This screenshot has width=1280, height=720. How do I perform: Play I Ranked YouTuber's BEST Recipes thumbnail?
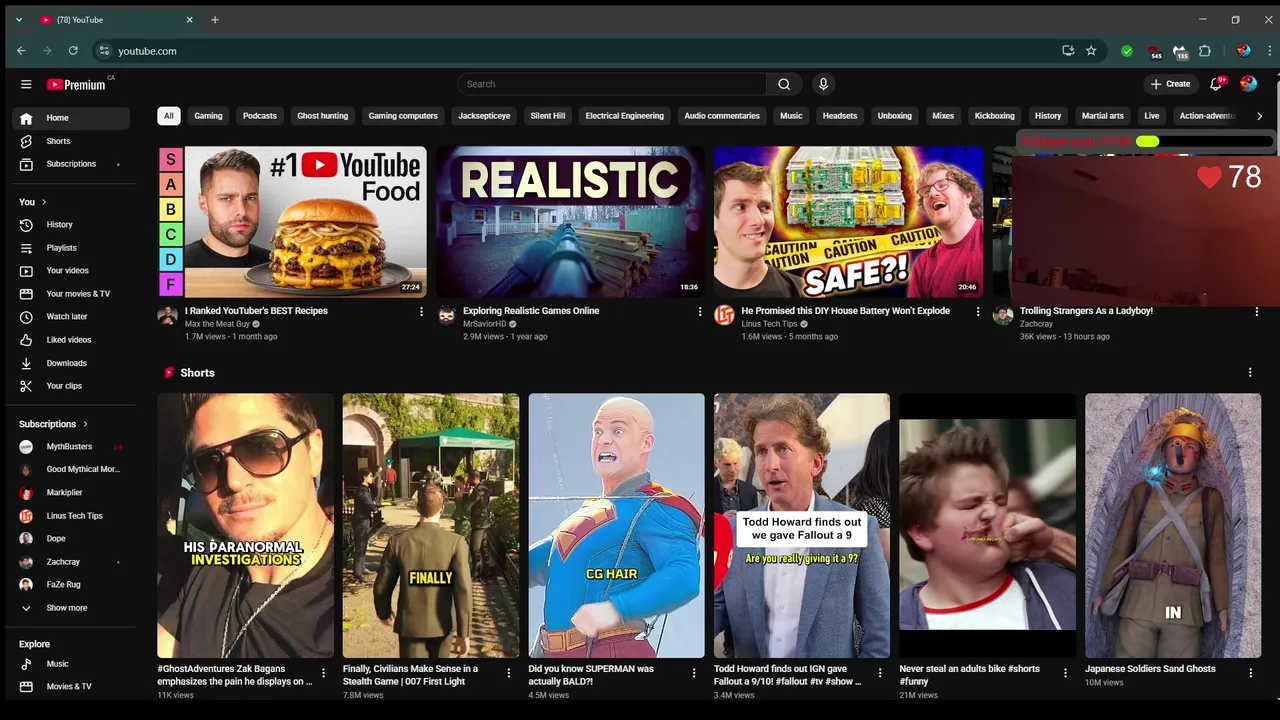coord(292,222)
